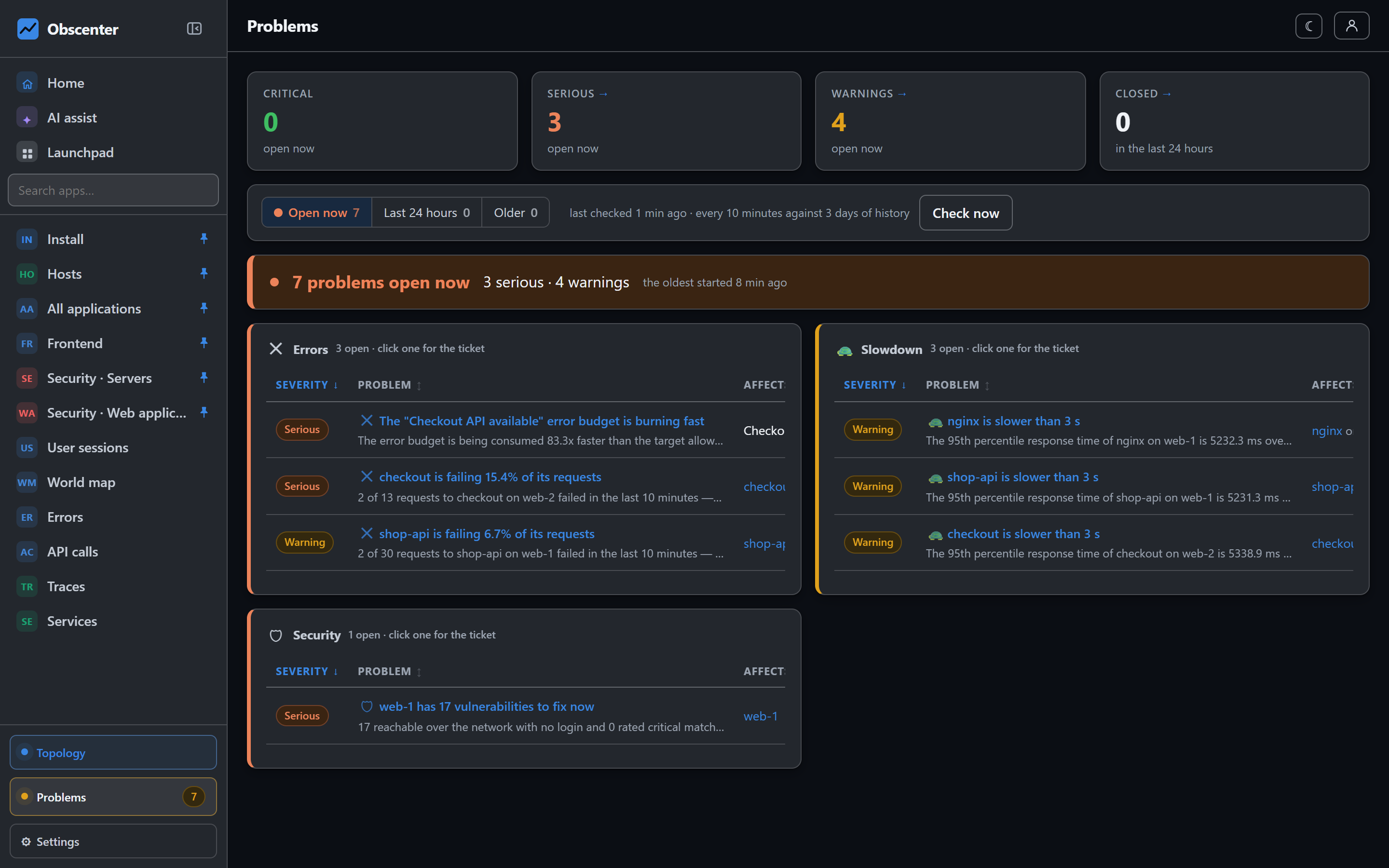Open the API calls app
This screenshot has width=1389, height=868.
(x=113, y=552)
